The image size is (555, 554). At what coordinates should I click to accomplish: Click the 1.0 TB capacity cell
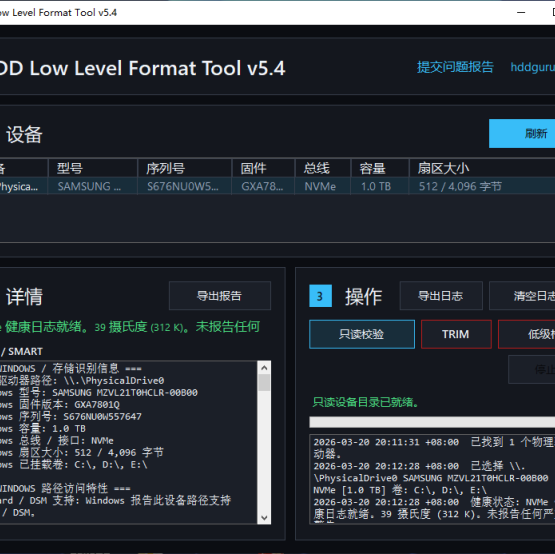click(x=380, y=186)
